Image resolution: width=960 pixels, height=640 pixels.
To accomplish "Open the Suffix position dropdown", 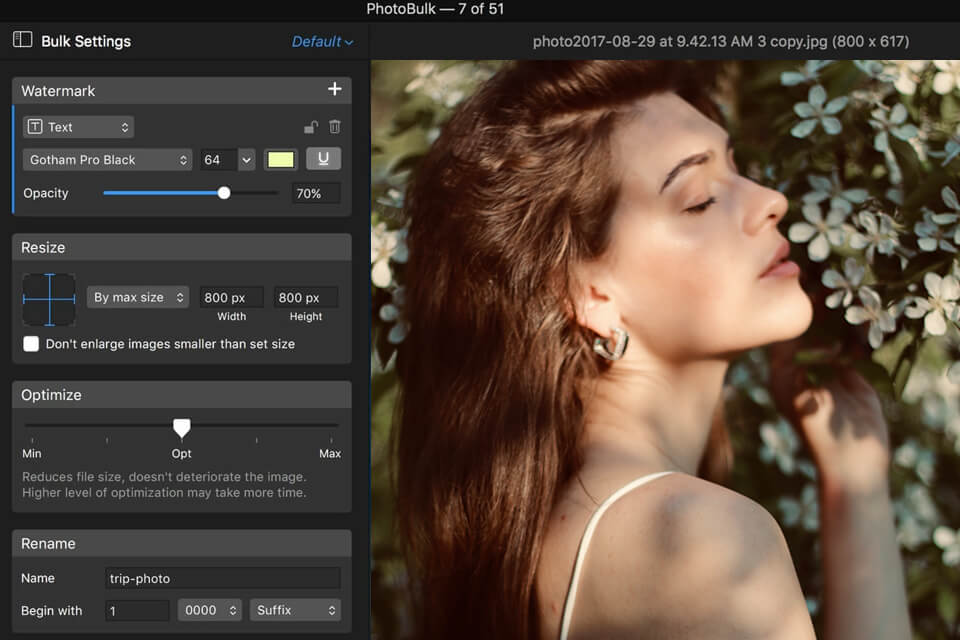I will pyautogui.click(x=295, y=611).
